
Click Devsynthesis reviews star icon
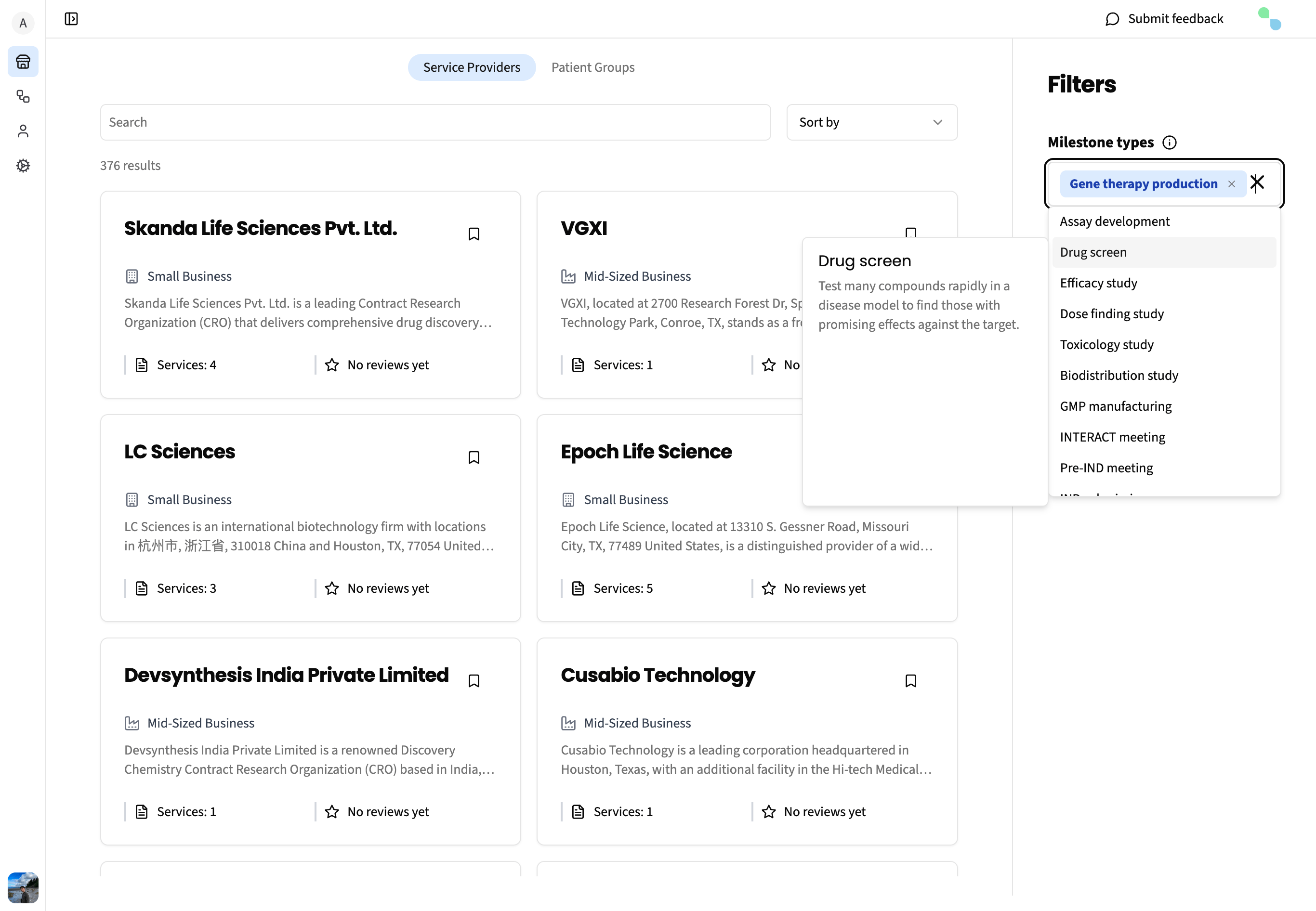coord(332,812)
